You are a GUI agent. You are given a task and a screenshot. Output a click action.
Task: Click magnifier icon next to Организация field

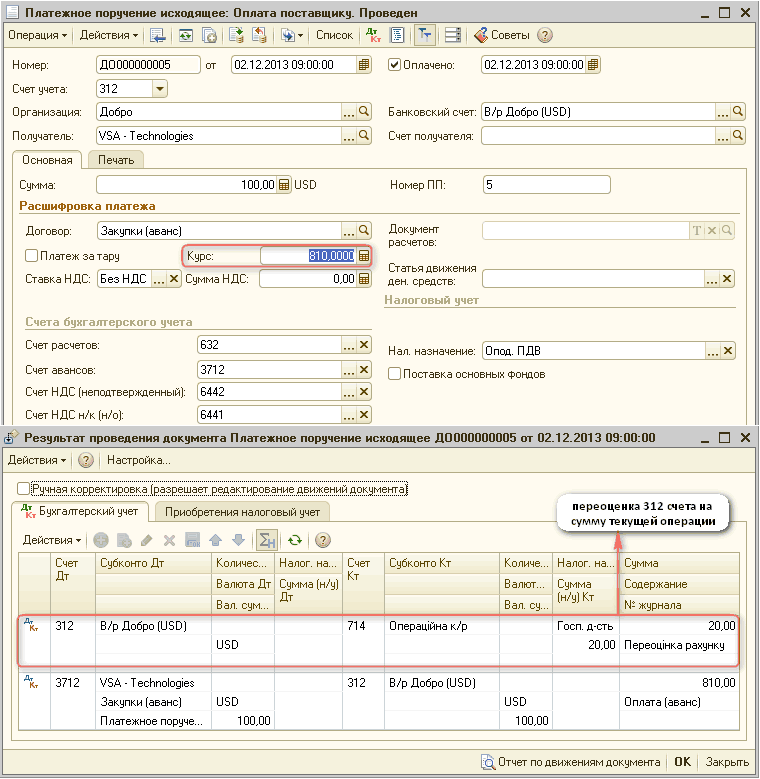[365, 112]
